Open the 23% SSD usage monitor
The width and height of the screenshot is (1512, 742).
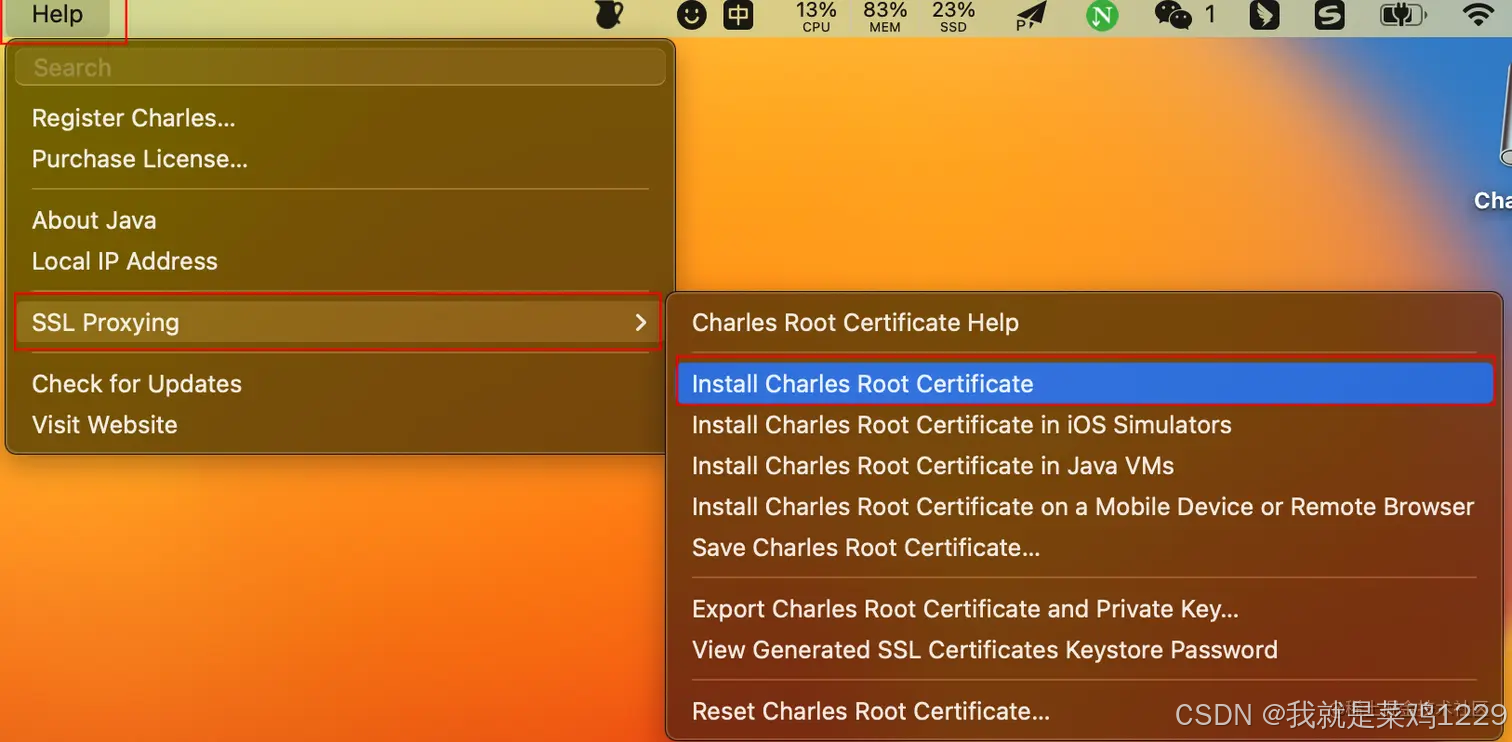tap(953, 16)
